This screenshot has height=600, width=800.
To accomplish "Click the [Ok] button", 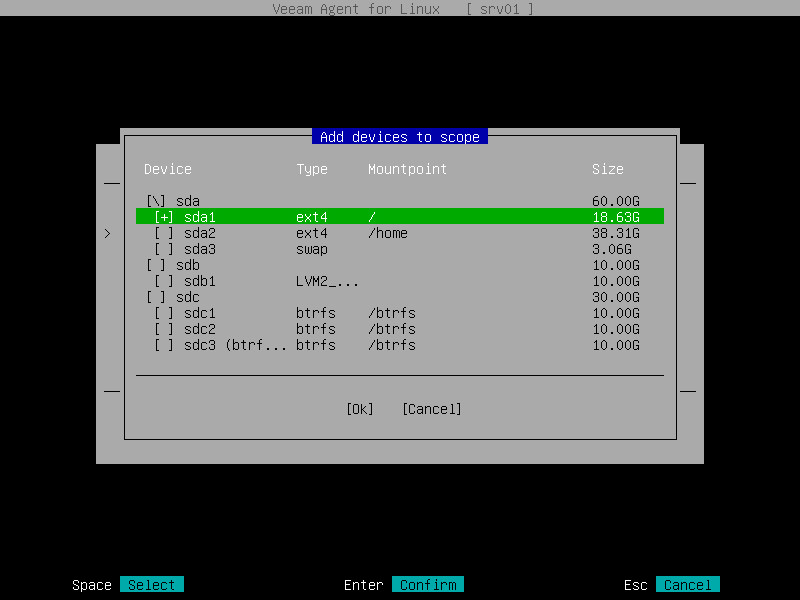I will (x=360, y=409).
